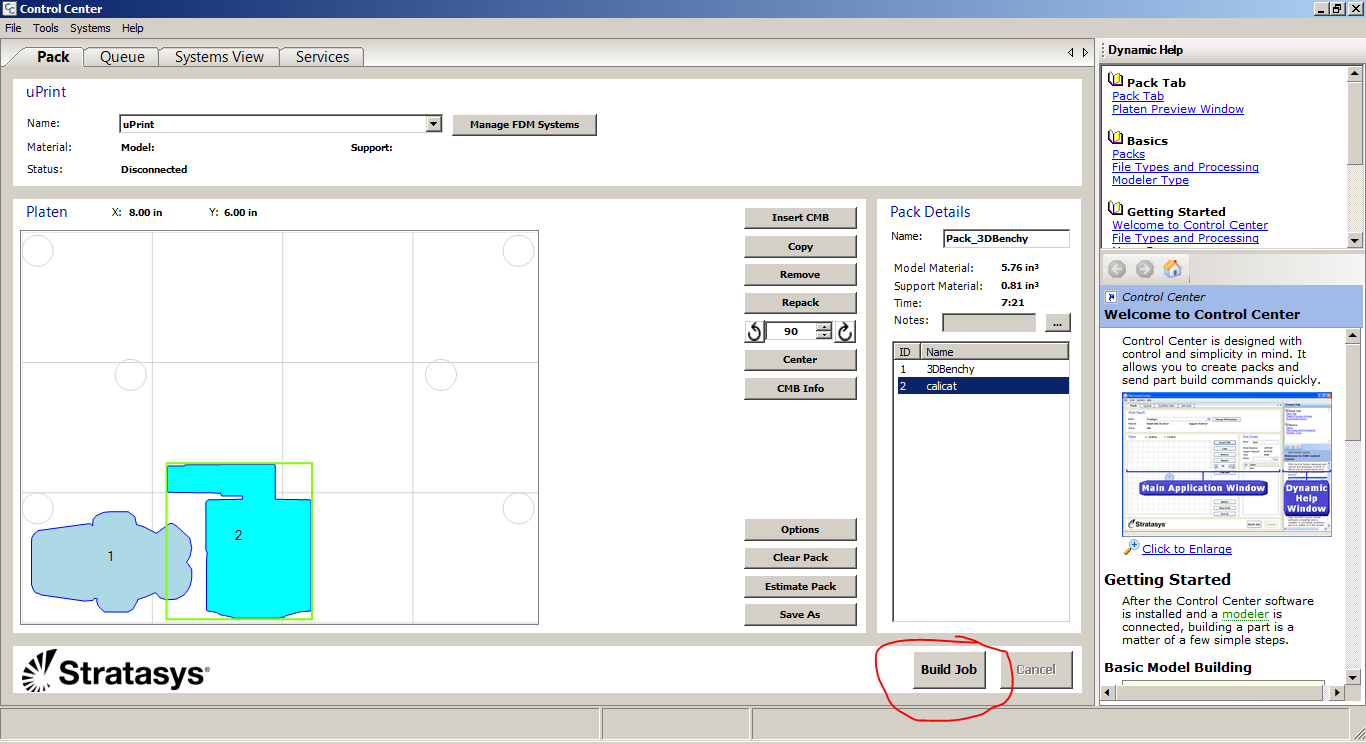
Task: Click the Build Job button
Action: 949,669
